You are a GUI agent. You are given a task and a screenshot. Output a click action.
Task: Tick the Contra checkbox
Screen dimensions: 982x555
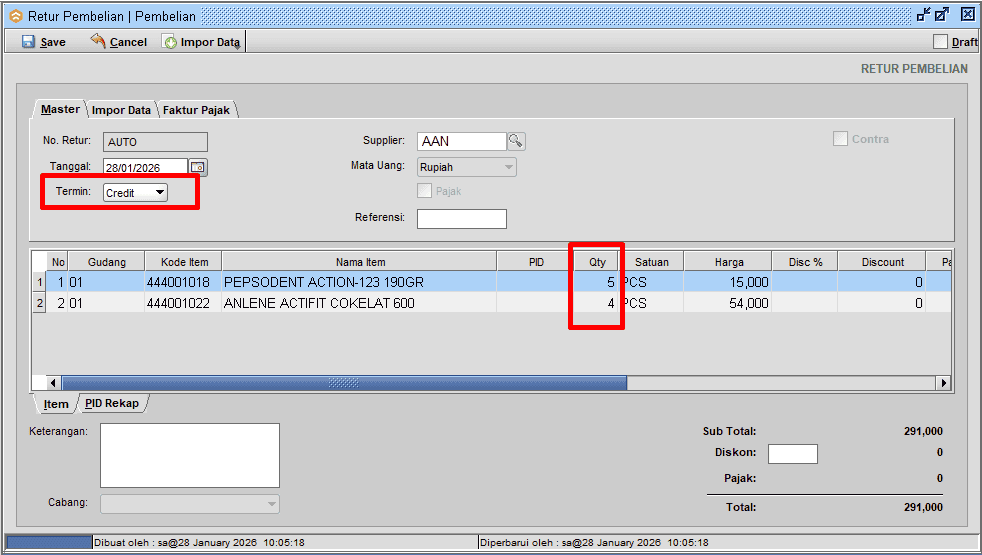[x=841, y=139]
